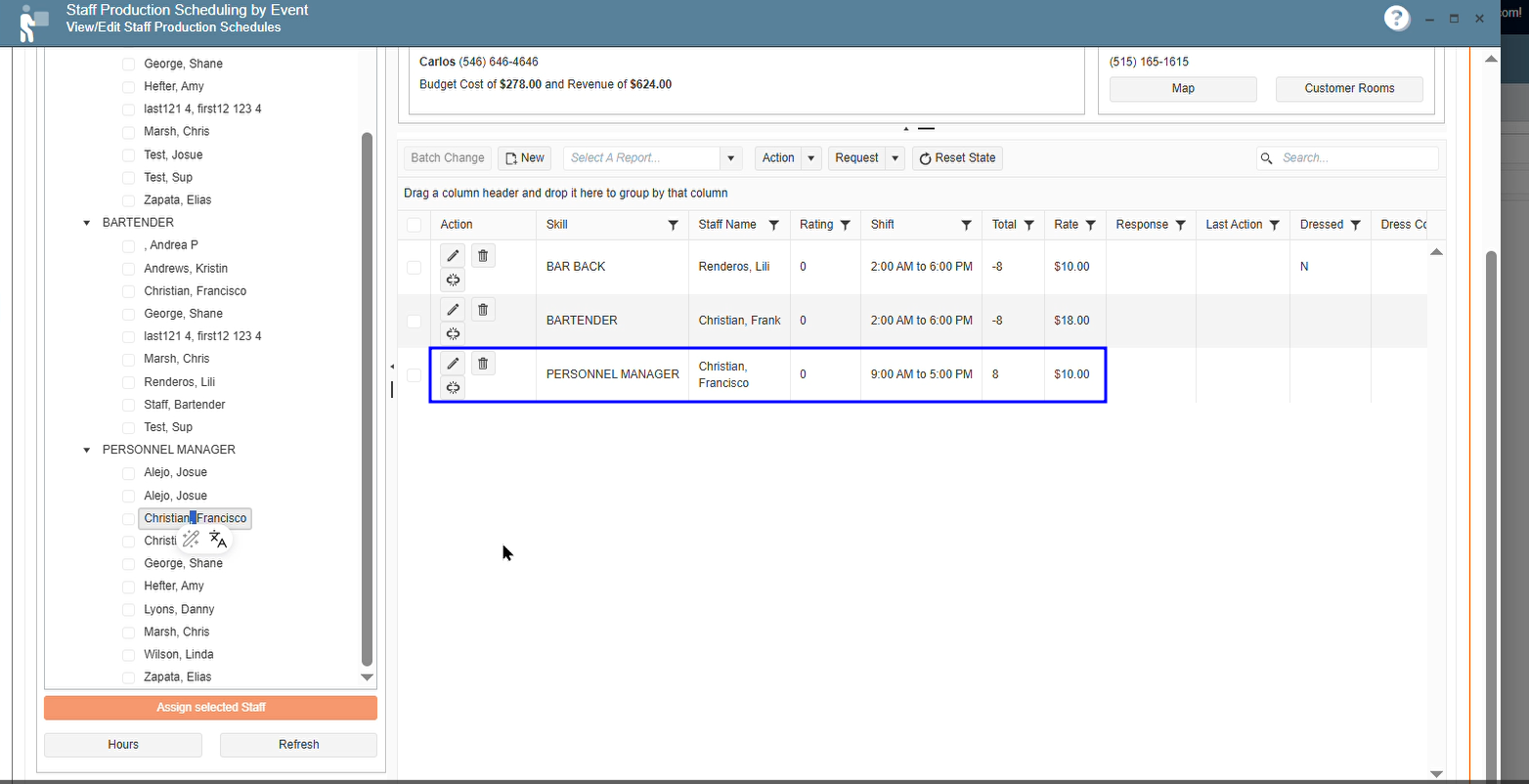The image size is (1529, 784).
Task: Check the box next to Lyons, Danny
Action: [x=128, y=609]
